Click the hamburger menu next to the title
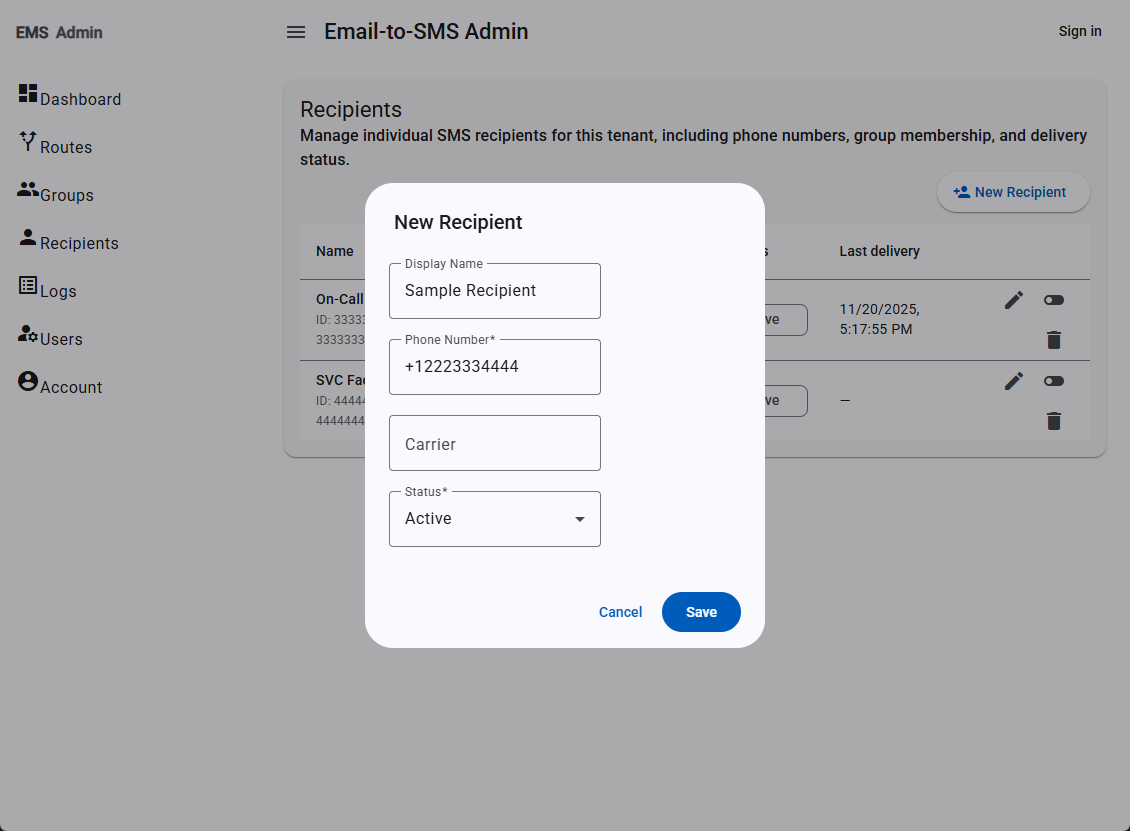Screen dimensions: 1130x831 pos(296,31)
